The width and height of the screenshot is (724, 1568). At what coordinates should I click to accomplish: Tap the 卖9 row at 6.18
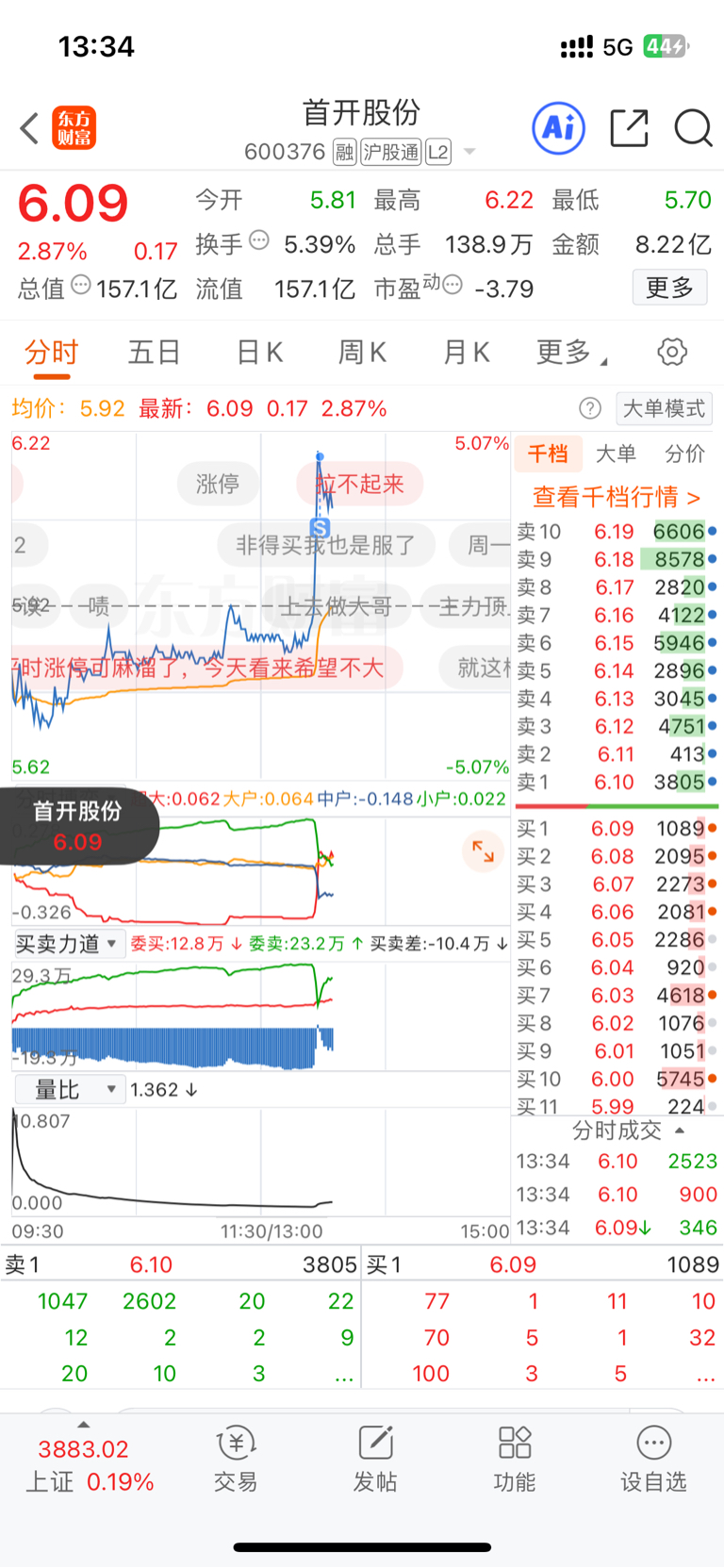coord(617,559)
